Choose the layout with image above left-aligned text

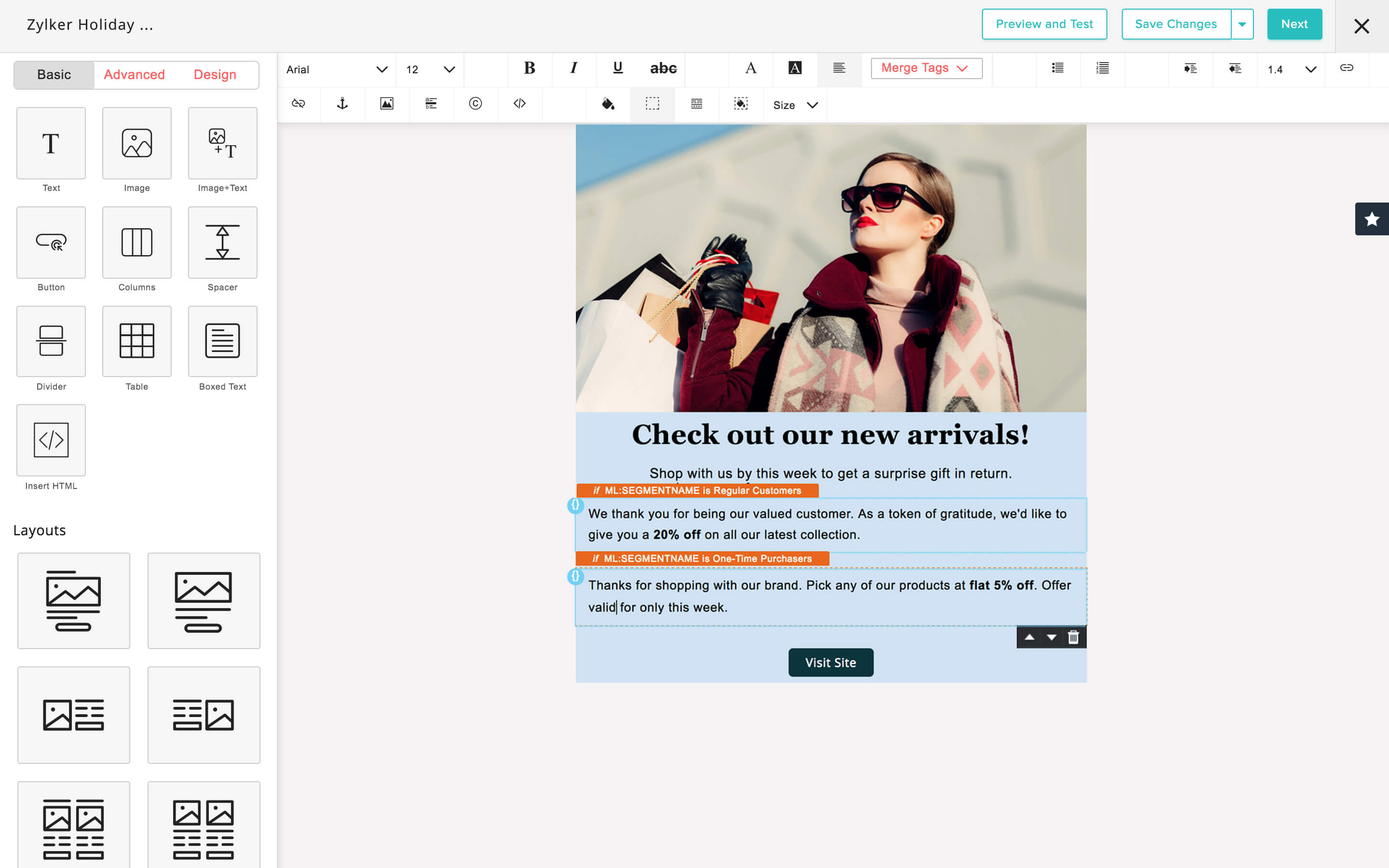(73, 601)
